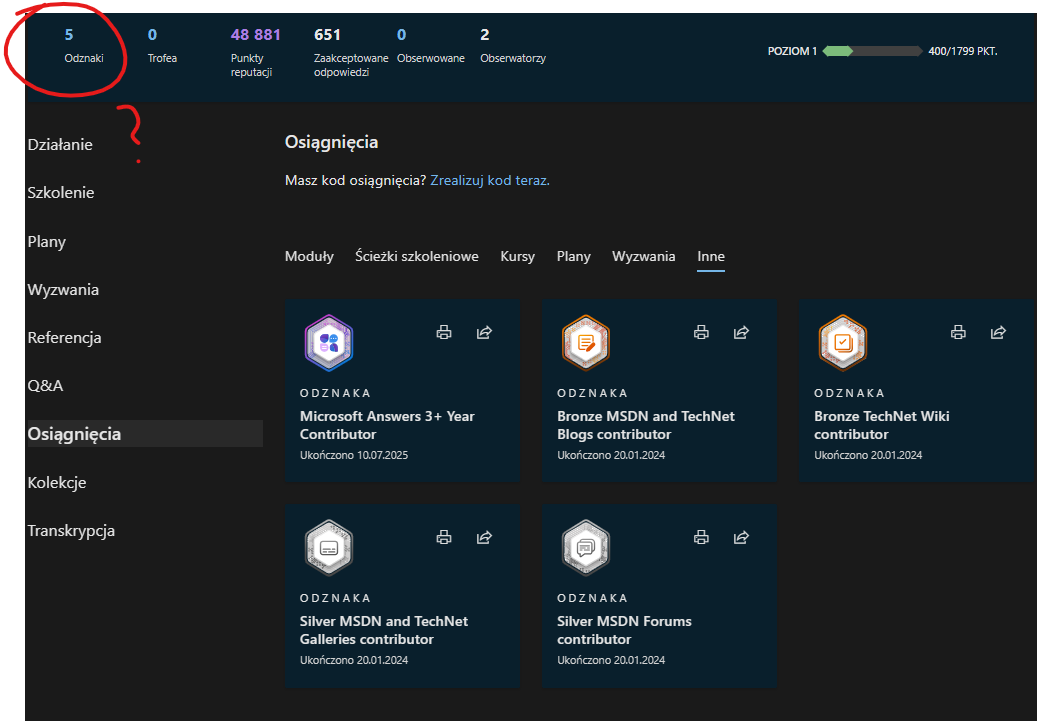Go to Szkolenie in the sidebar

tap(61, 193)
